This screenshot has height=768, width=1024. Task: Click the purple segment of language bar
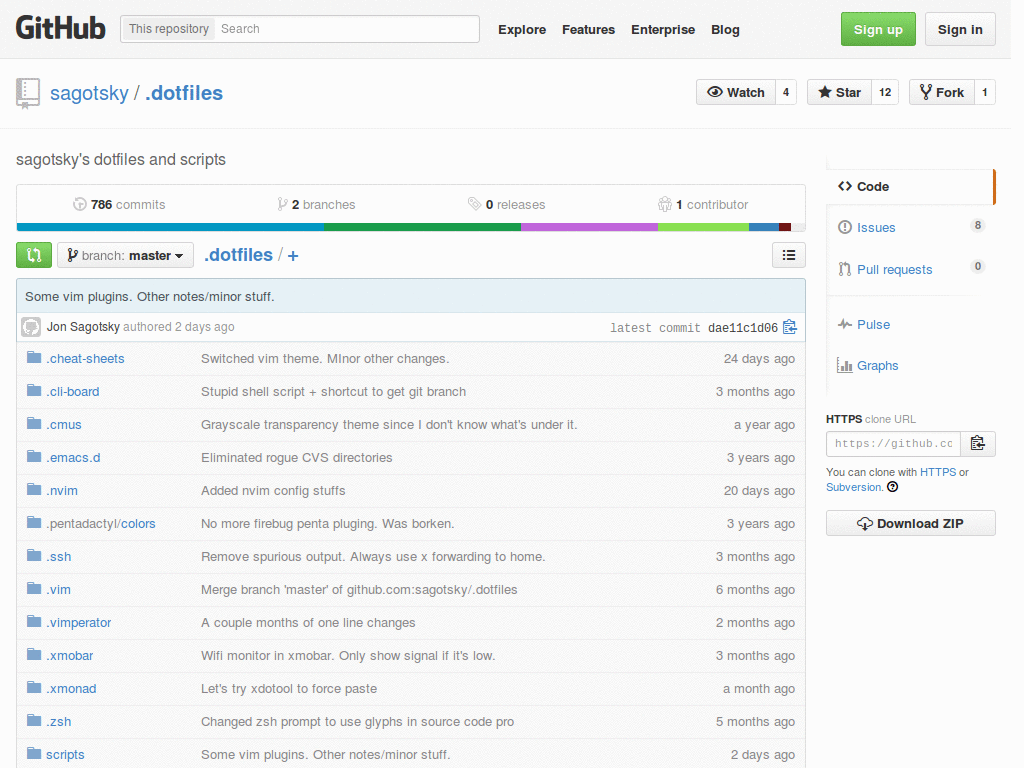pyautogui.click(x=589, y=227)
